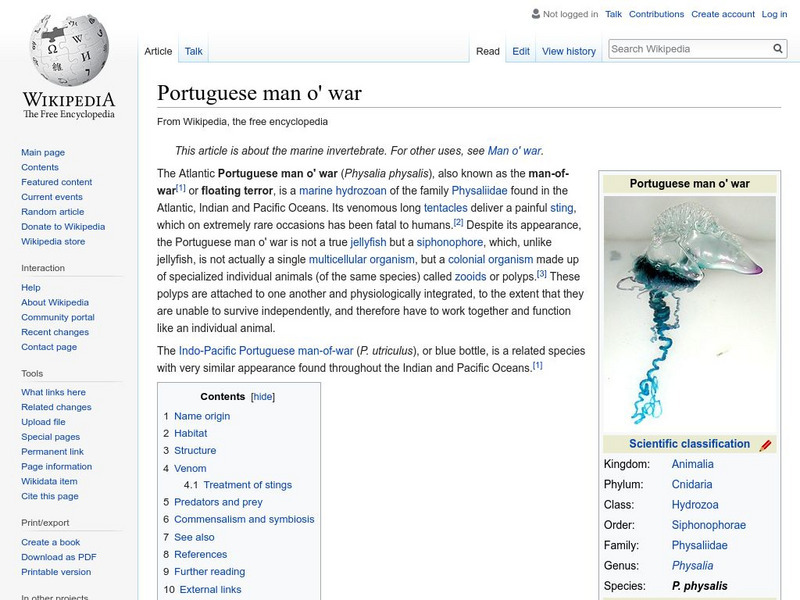The image size is (800, 600).
Task: Open the Talk page tab
Action: (x=193, y=51)
